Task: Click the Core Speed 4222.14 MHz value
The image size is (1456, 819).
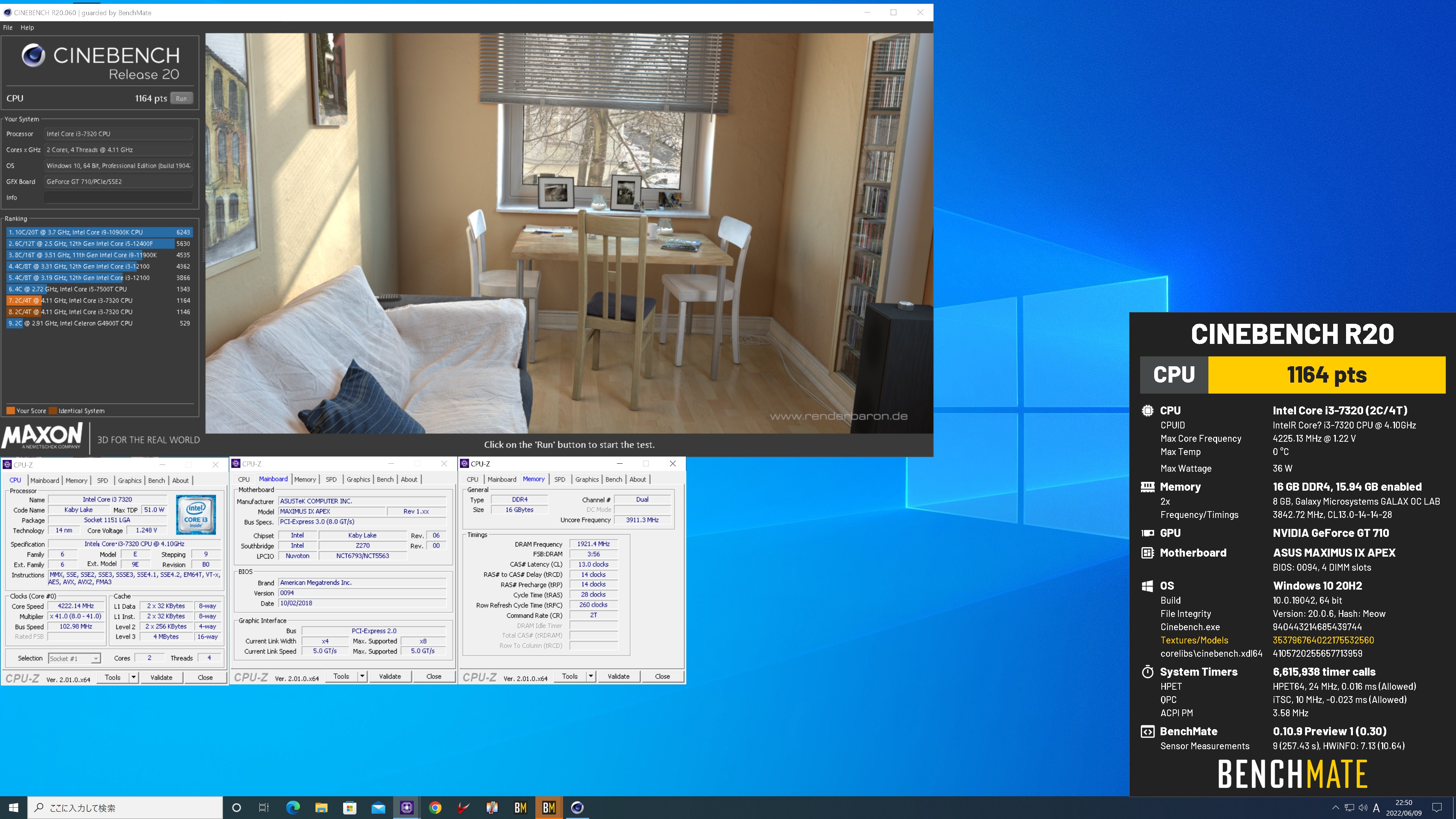Action: pos(76,606)
